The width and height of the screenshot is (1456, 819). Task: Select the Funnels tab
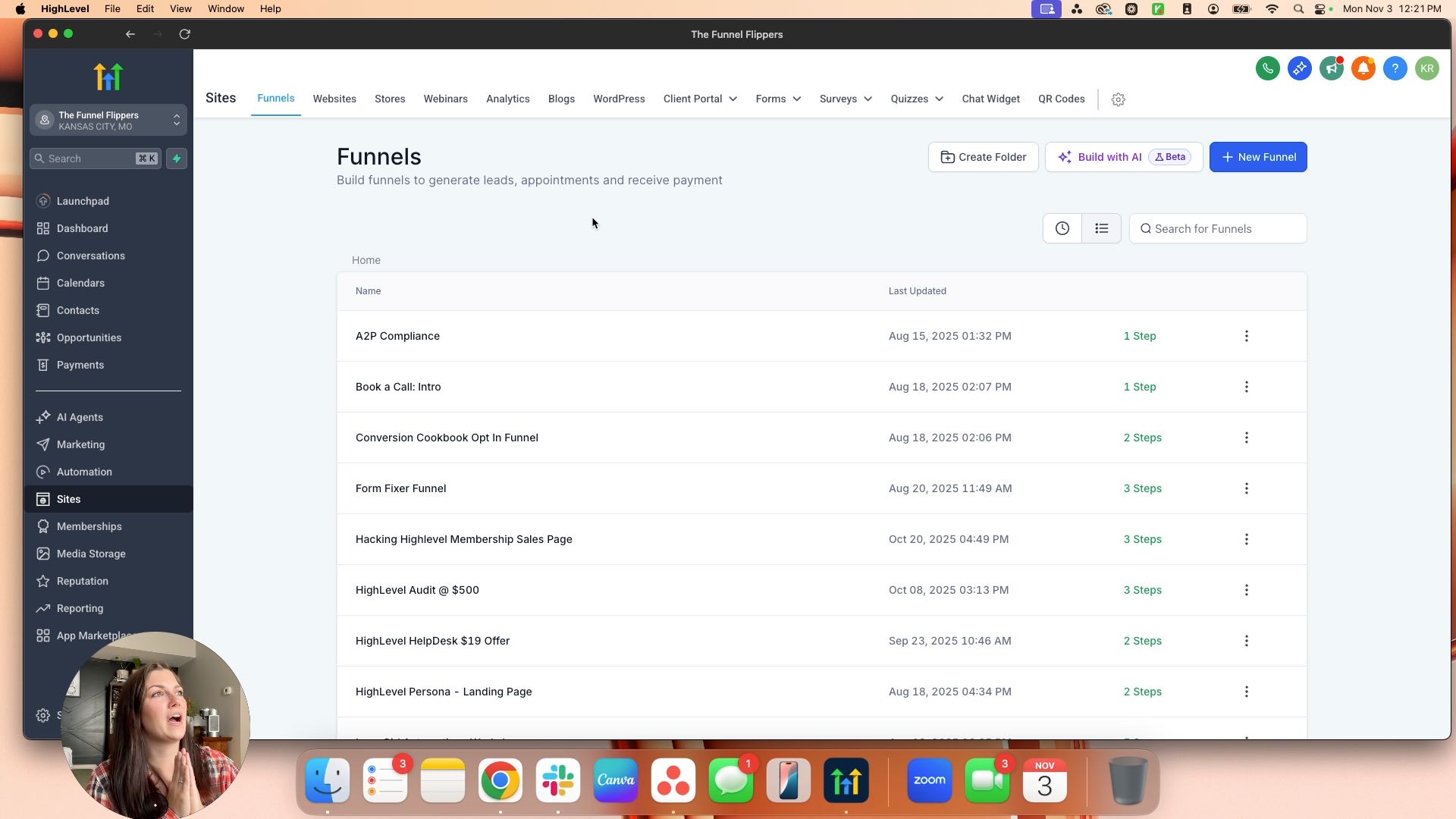click(275, 99)
